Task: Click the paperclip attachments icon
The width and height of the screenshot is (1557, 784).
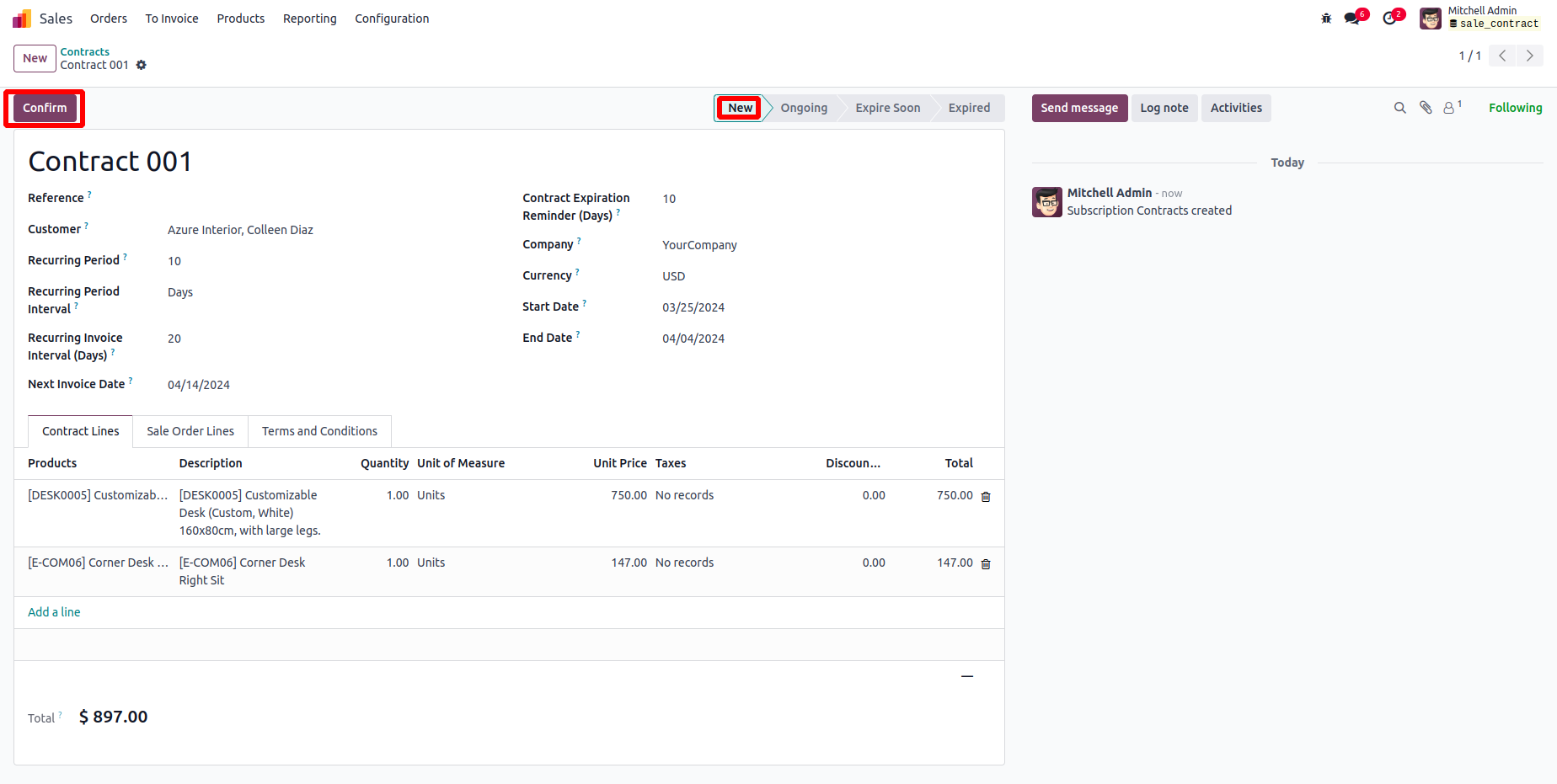Action: [x=1426, y=108]
